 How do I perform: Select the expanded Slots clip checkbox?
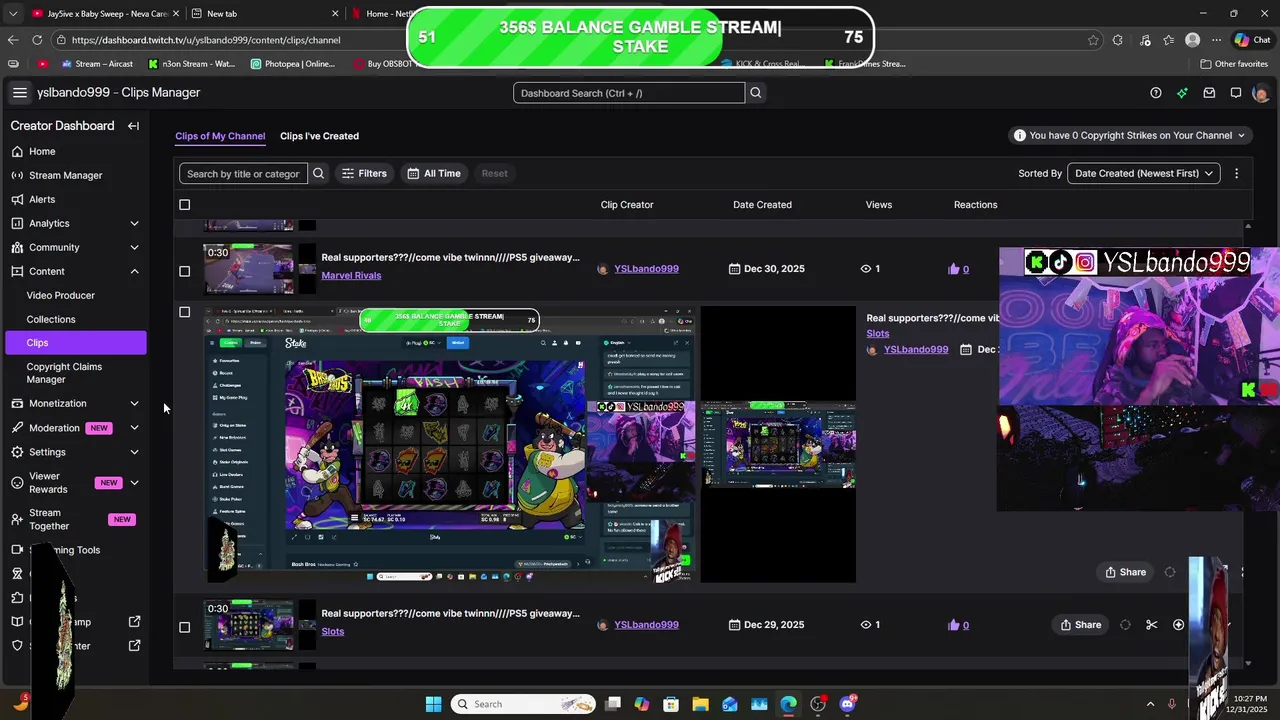(184, 312)
